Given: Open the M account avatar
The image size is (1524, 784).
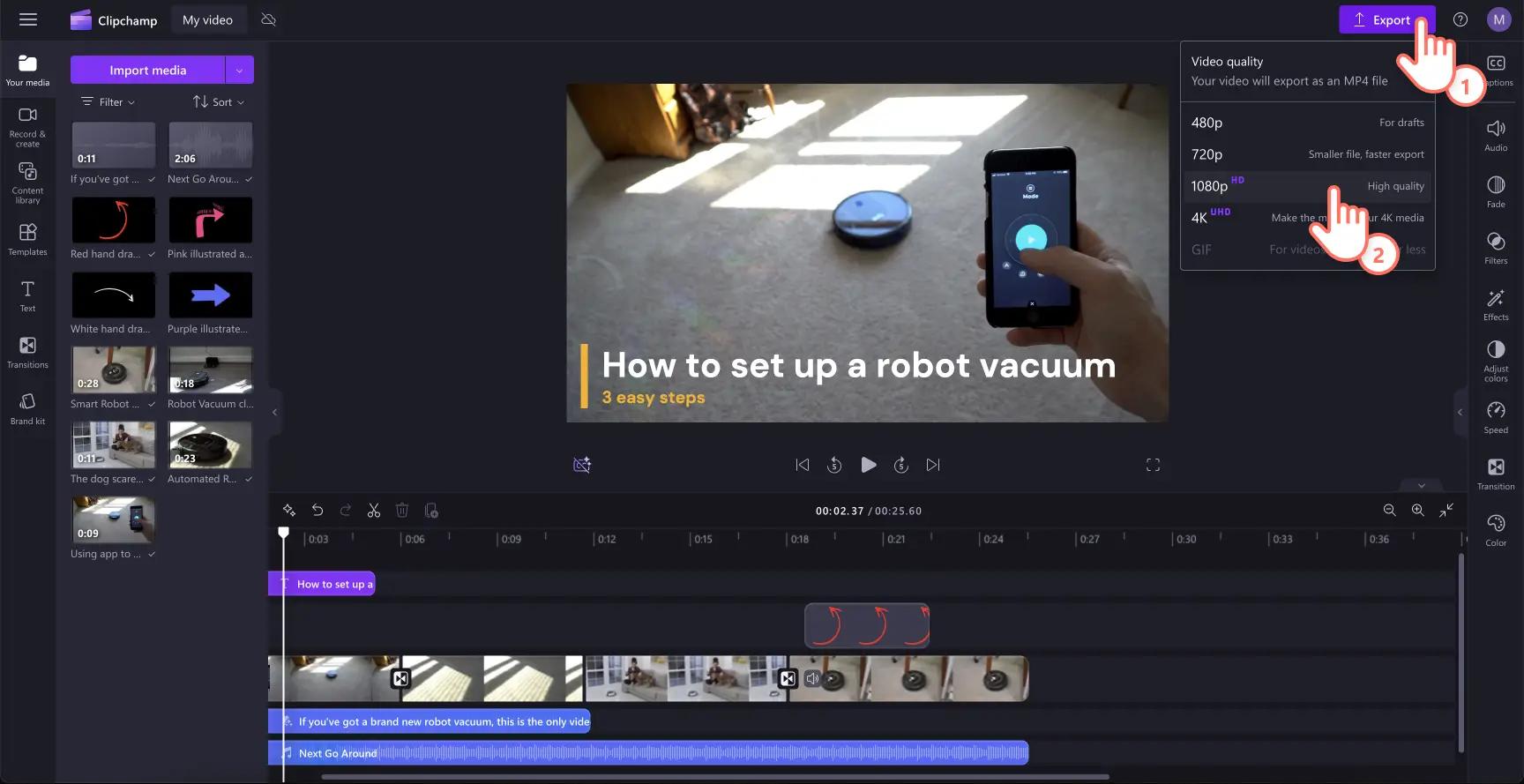Looking at the screenshot, I should point(1499,19).
